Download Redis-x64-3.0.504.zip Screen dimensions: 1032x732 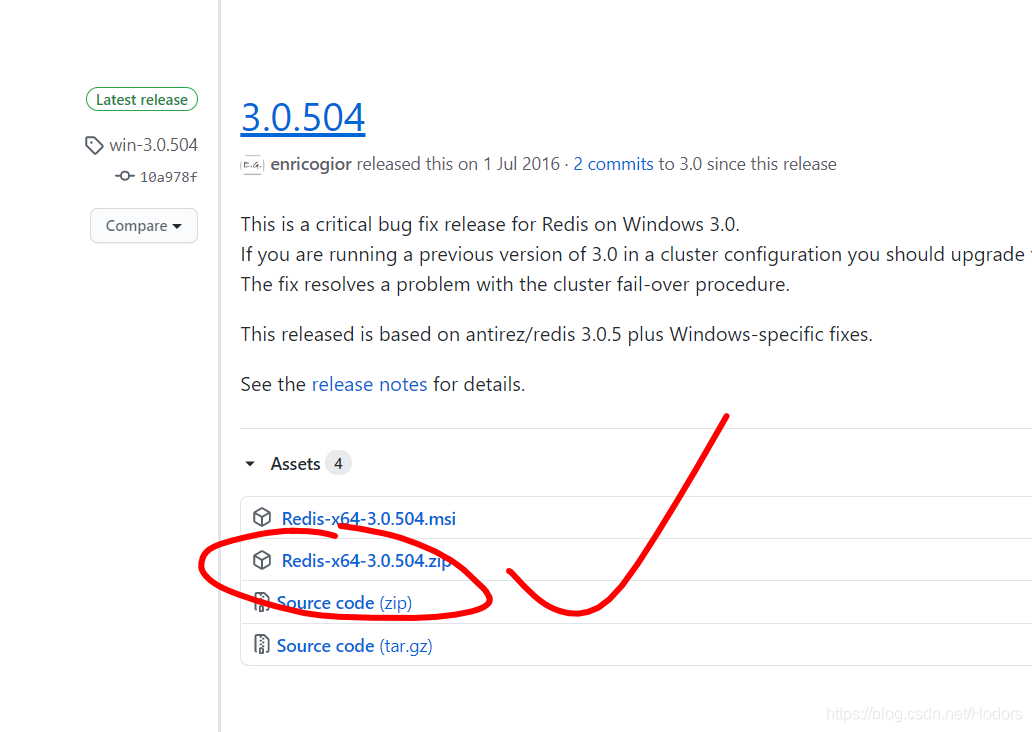pos(367,561)
